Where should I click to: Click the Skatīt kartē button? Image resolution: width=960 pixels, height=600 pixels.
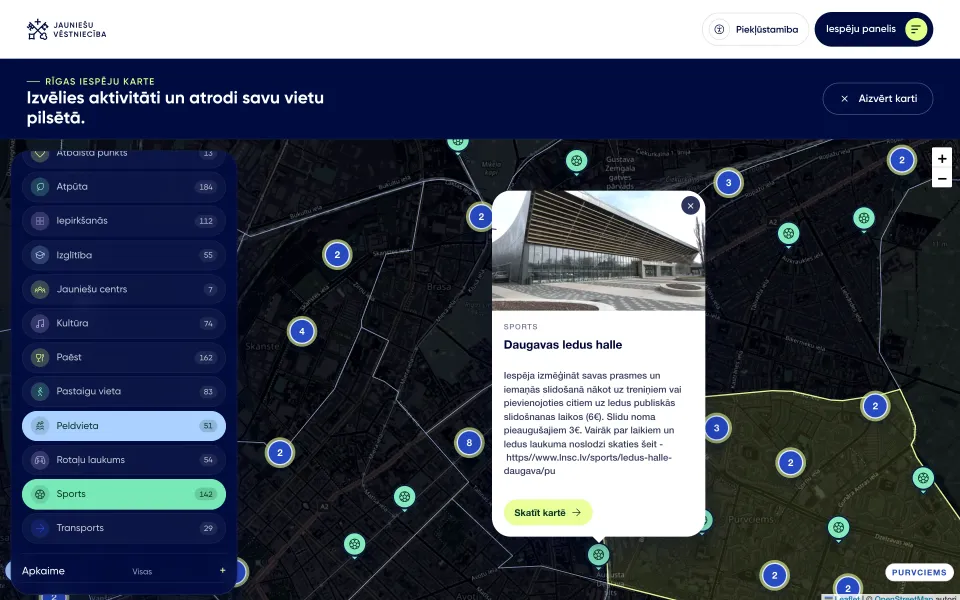coord(548,512)
